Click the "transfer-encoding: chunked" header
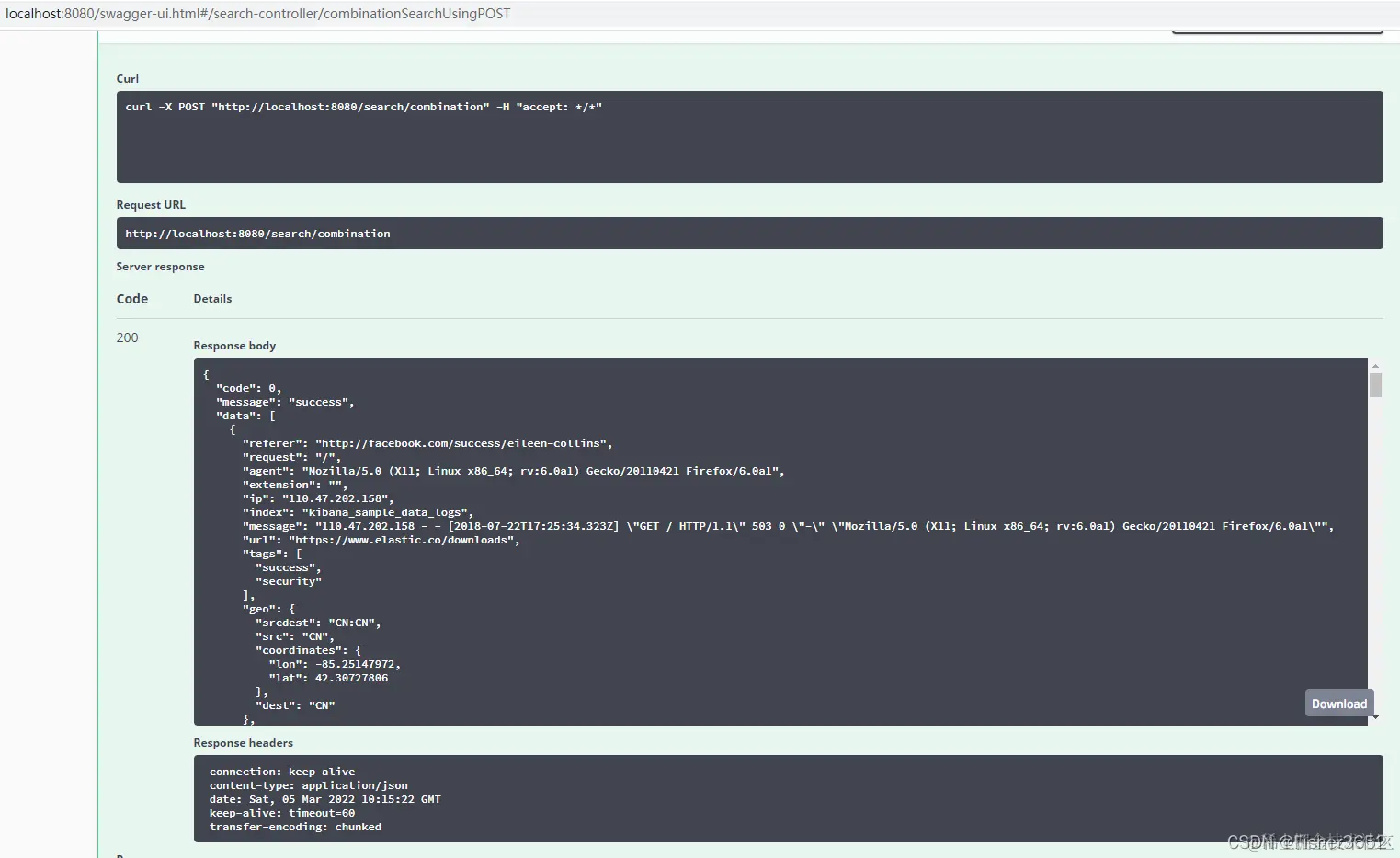This screenshot has height=858, width=1400. (295, 827)
